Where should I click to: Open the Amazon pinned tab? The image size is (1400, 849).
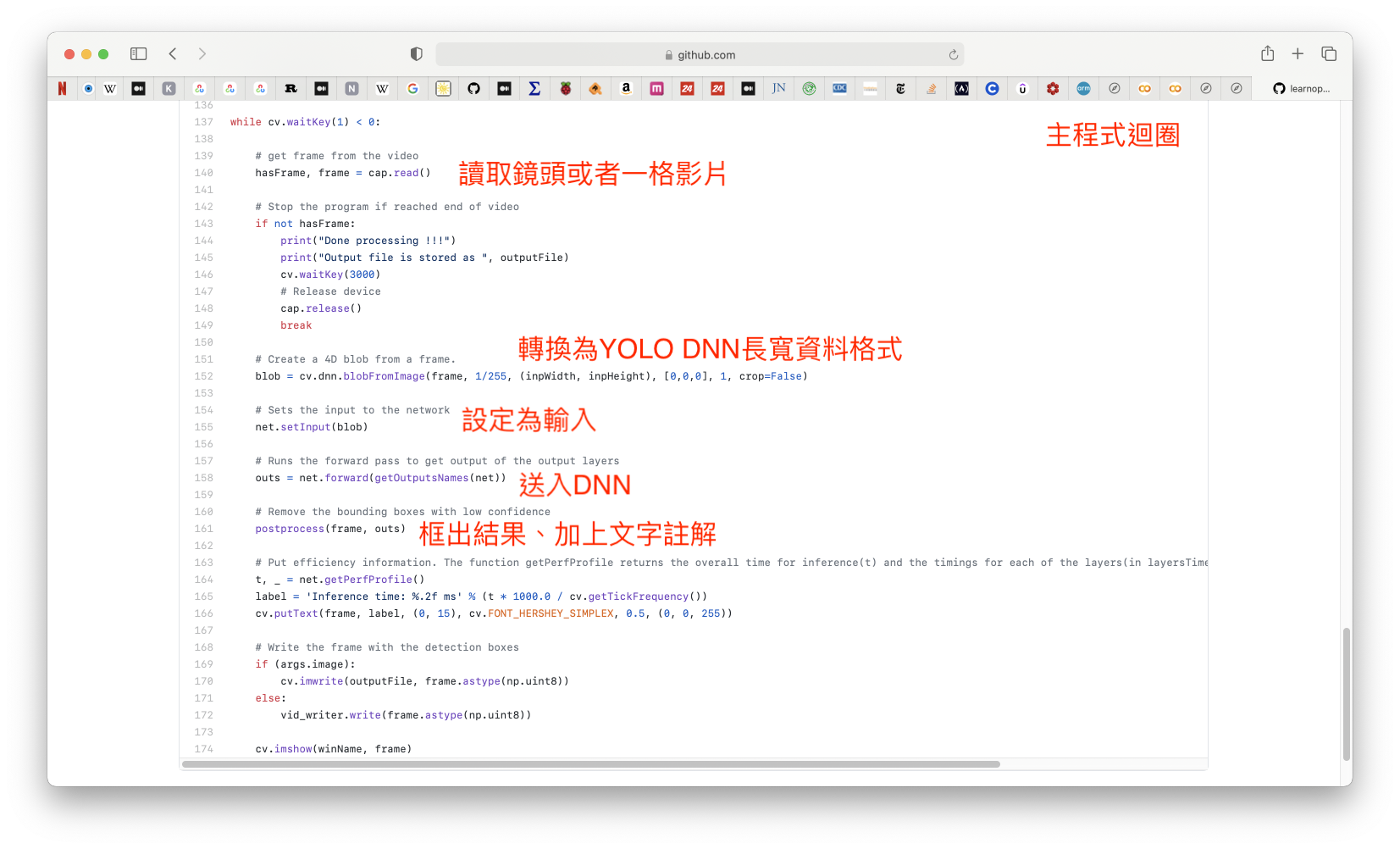click(626, 88)
